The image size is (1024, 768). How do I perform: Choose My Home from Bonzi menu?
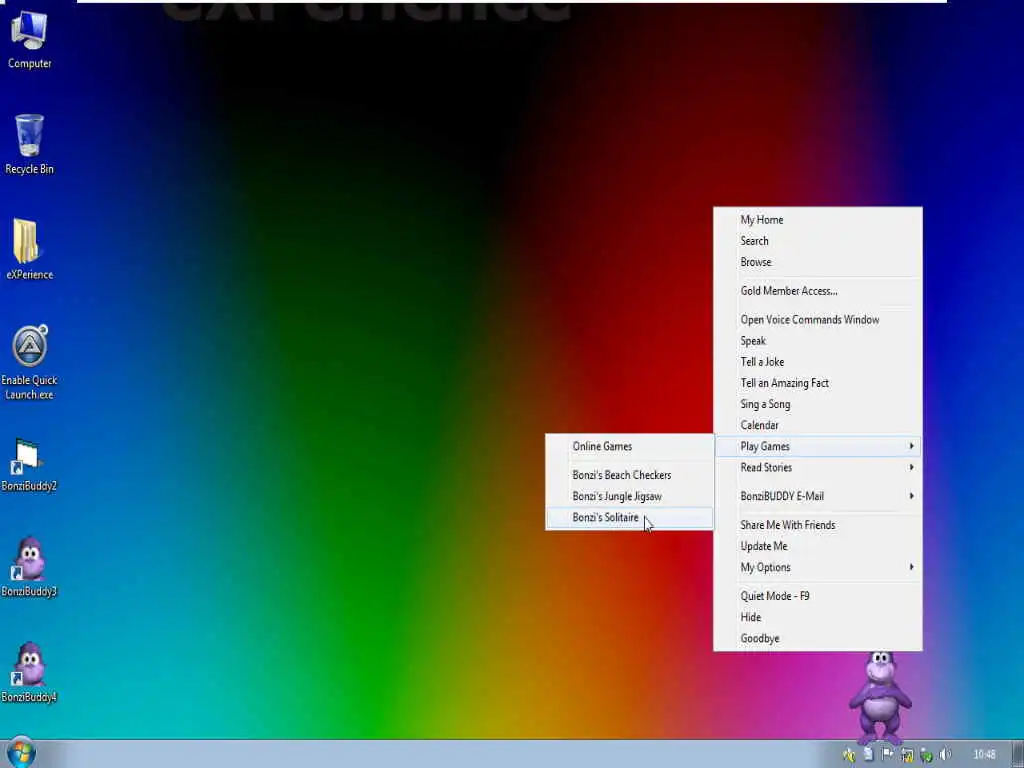point(818,220)
